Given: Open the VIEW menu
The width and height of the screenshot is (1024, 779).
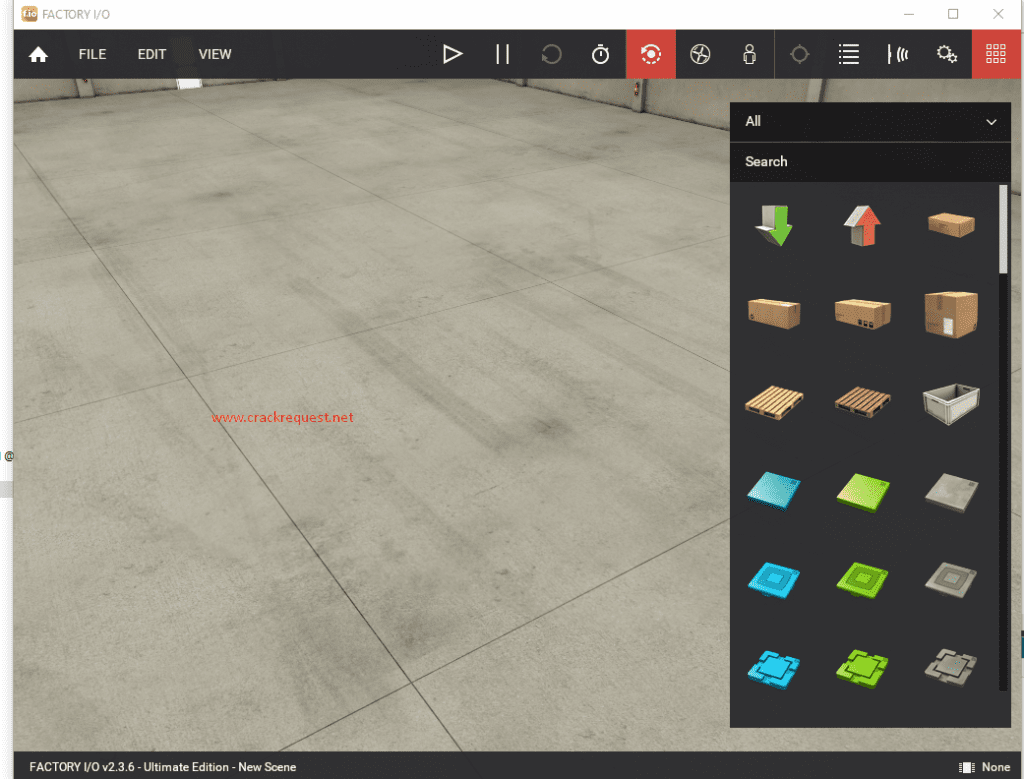Looking at the screenshot, I should (214, 54).
